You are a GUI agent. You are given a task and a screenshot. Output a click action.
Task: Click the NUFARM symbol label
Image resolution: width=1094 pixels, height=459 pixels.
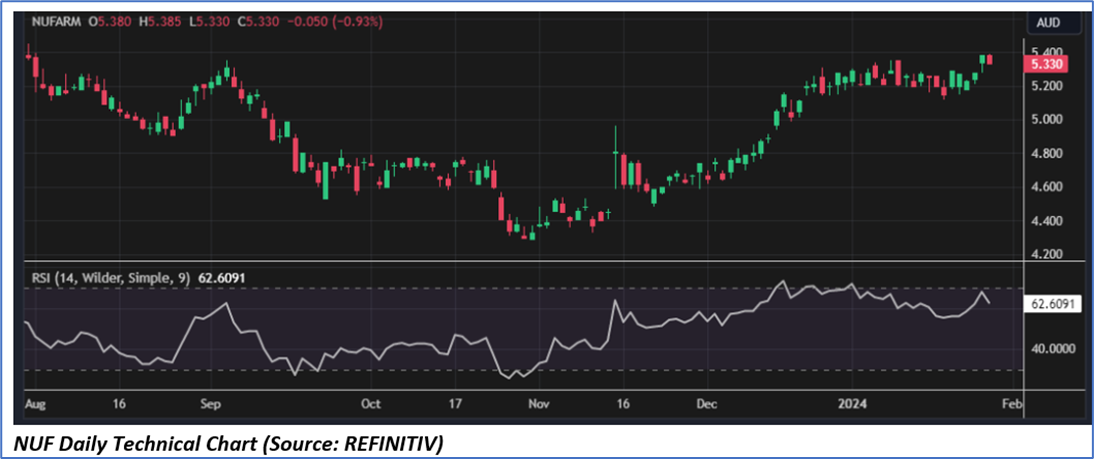coord(57,22)
